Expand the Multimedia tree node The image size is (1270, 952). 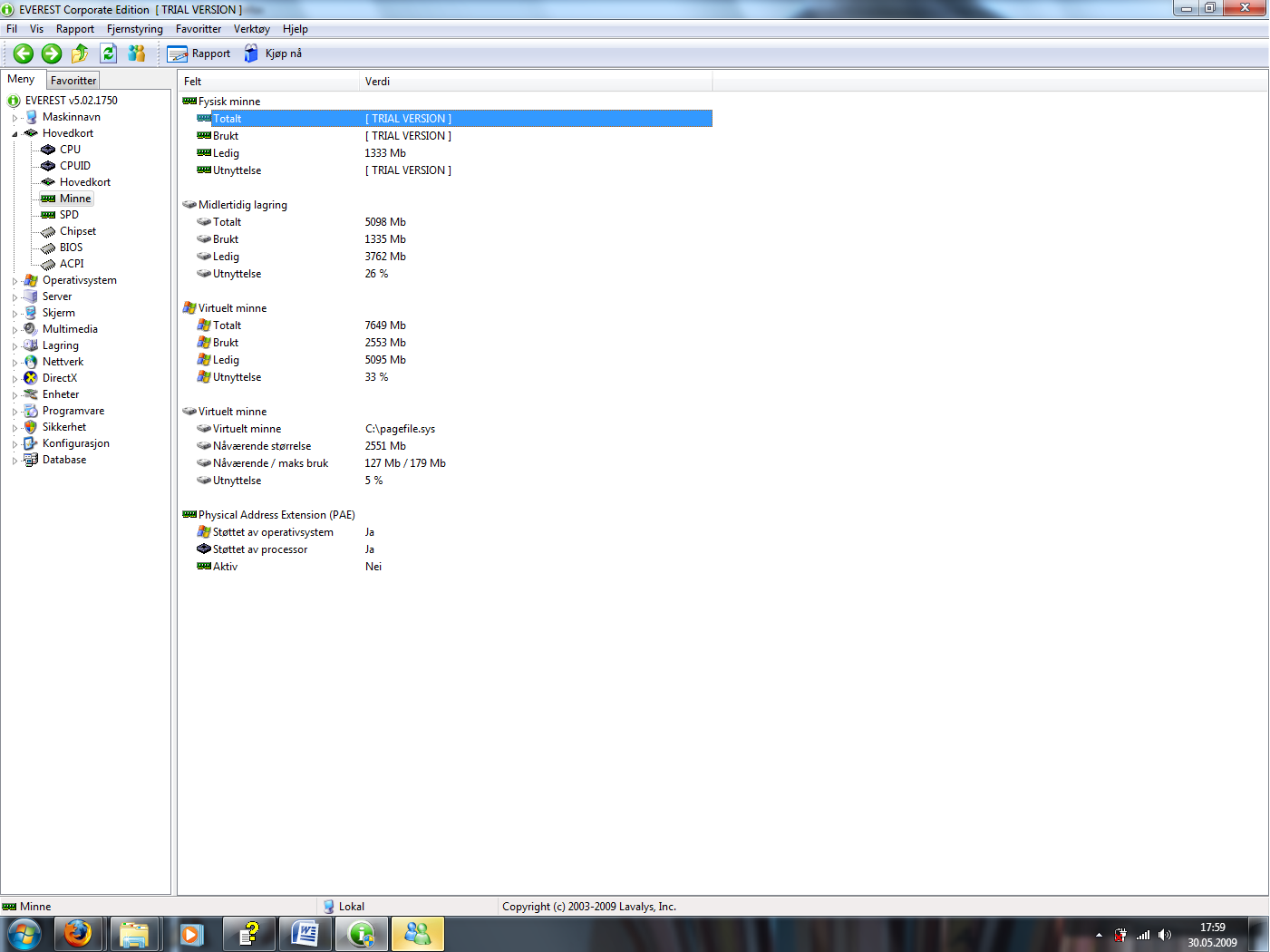[15, 330]
